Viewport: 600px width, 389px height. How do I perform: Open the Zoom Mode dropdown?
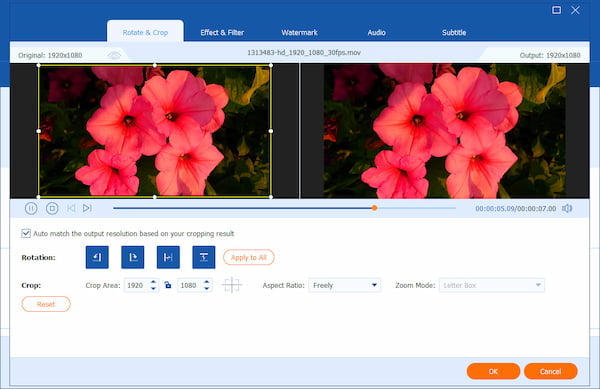click(492, 285)
